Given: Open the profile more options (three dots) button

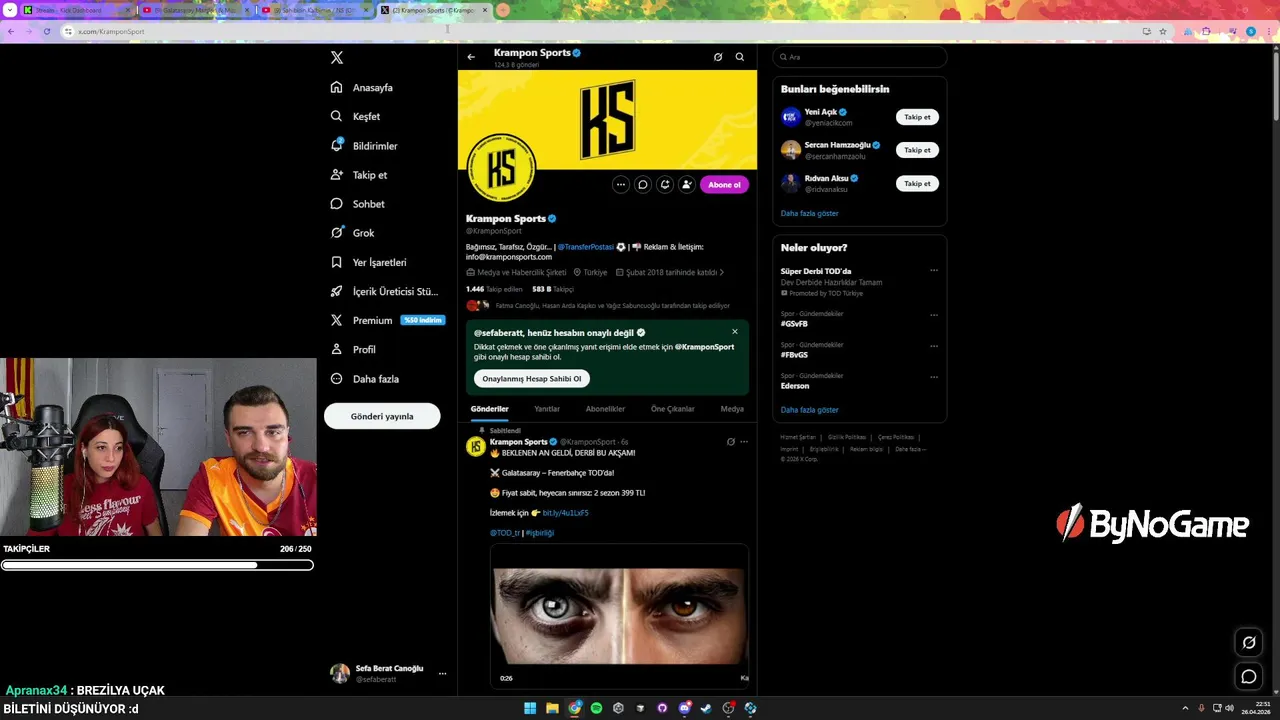Looking at the screenshot, I should (621, 184).
